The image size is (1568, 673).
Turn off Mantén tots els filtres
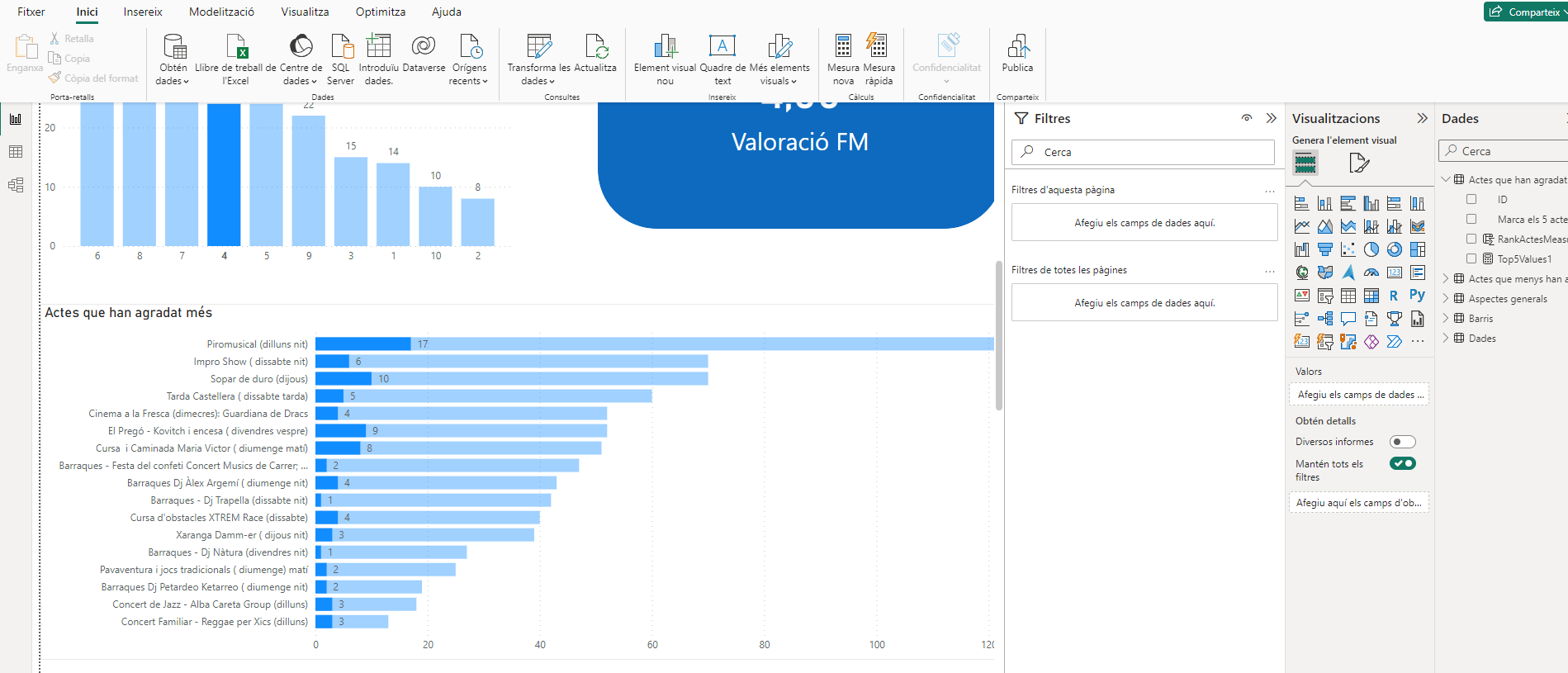1402,463
